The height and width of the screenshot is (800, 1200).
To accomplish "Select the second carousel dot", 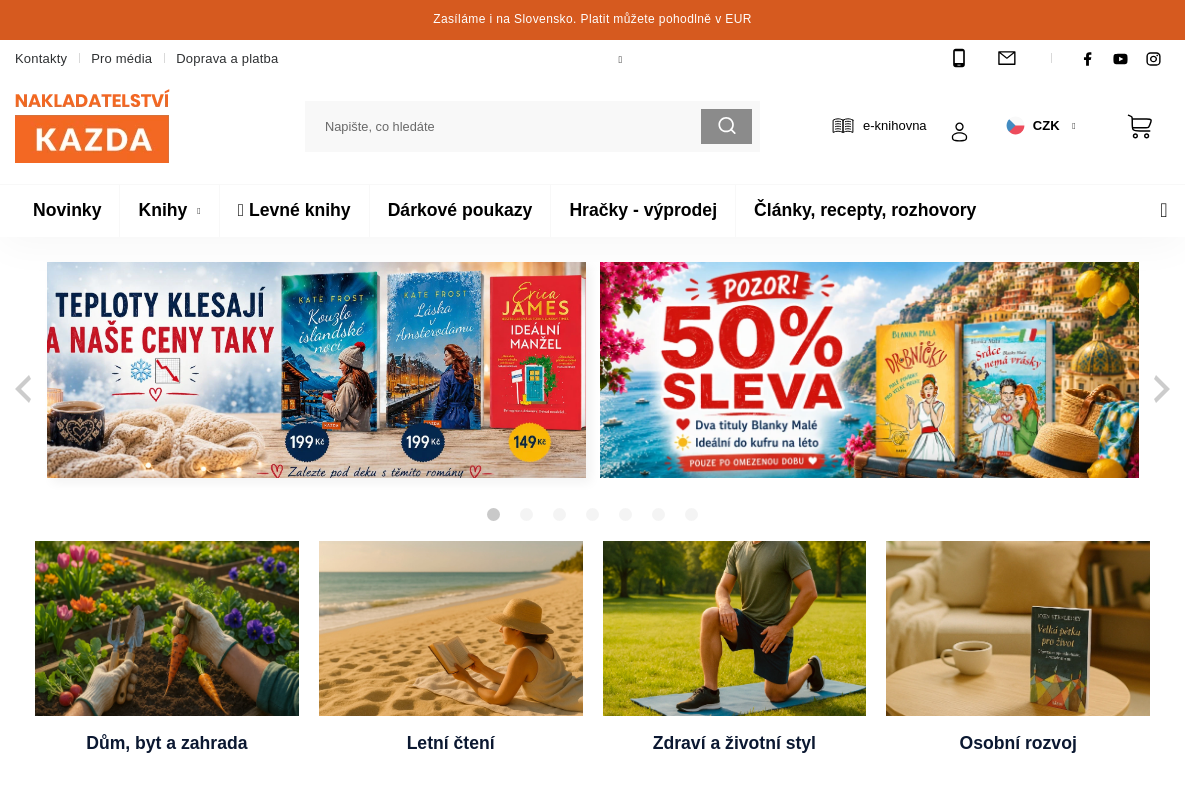I will point(526,515).
